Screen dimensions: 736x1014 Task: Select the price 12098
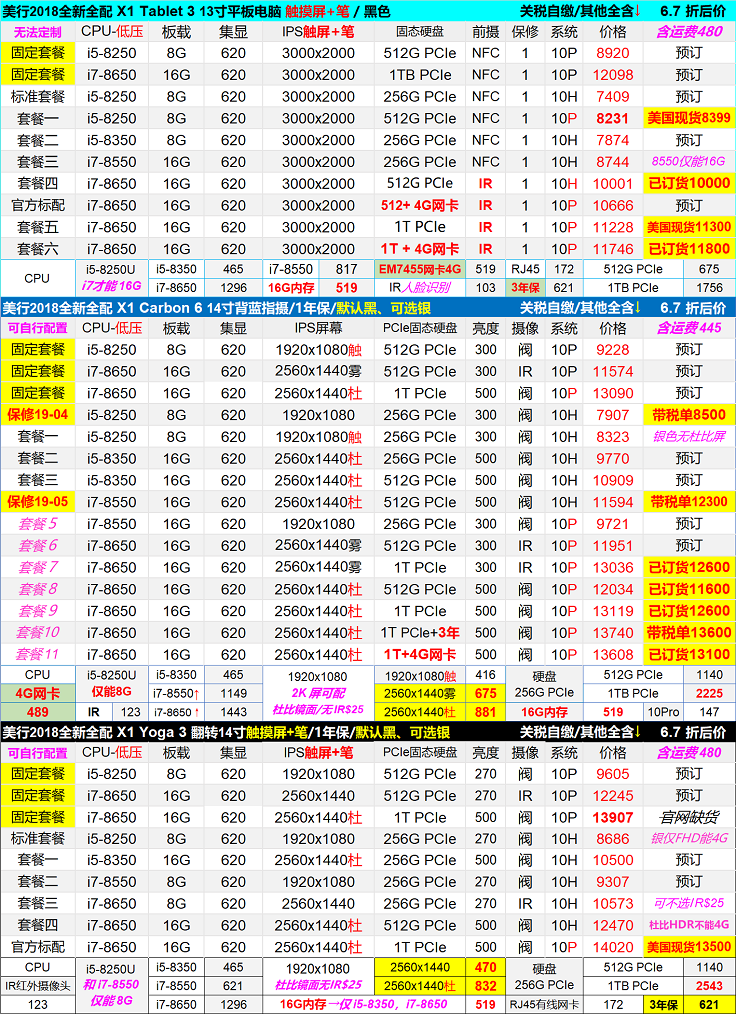(x=612, y=75)
